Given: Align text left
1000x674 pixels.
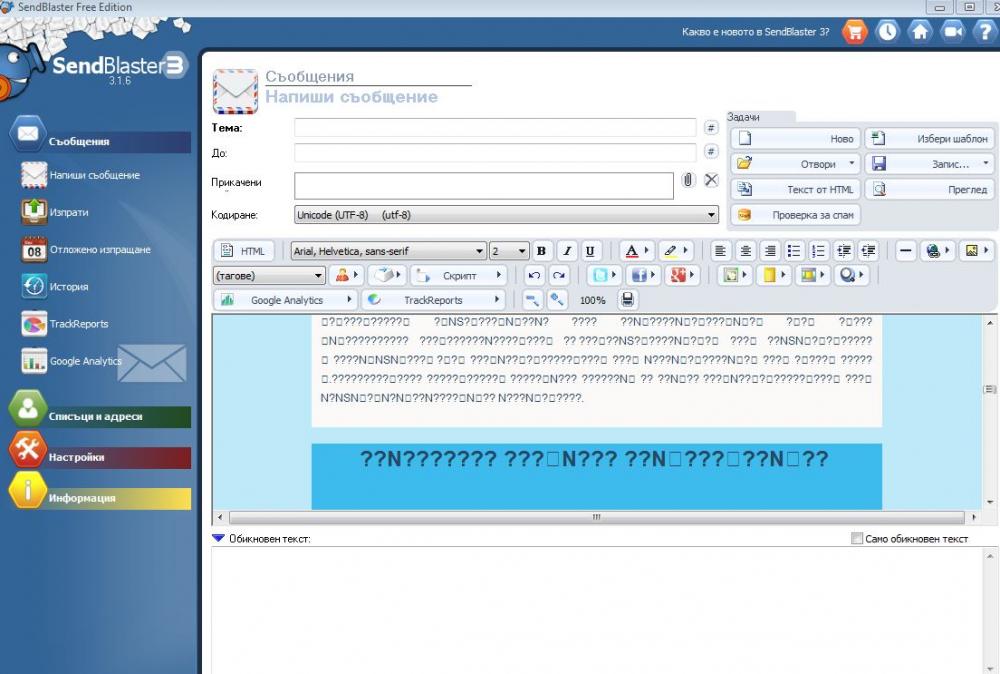Looking at the screenshot, I should 721,251.
